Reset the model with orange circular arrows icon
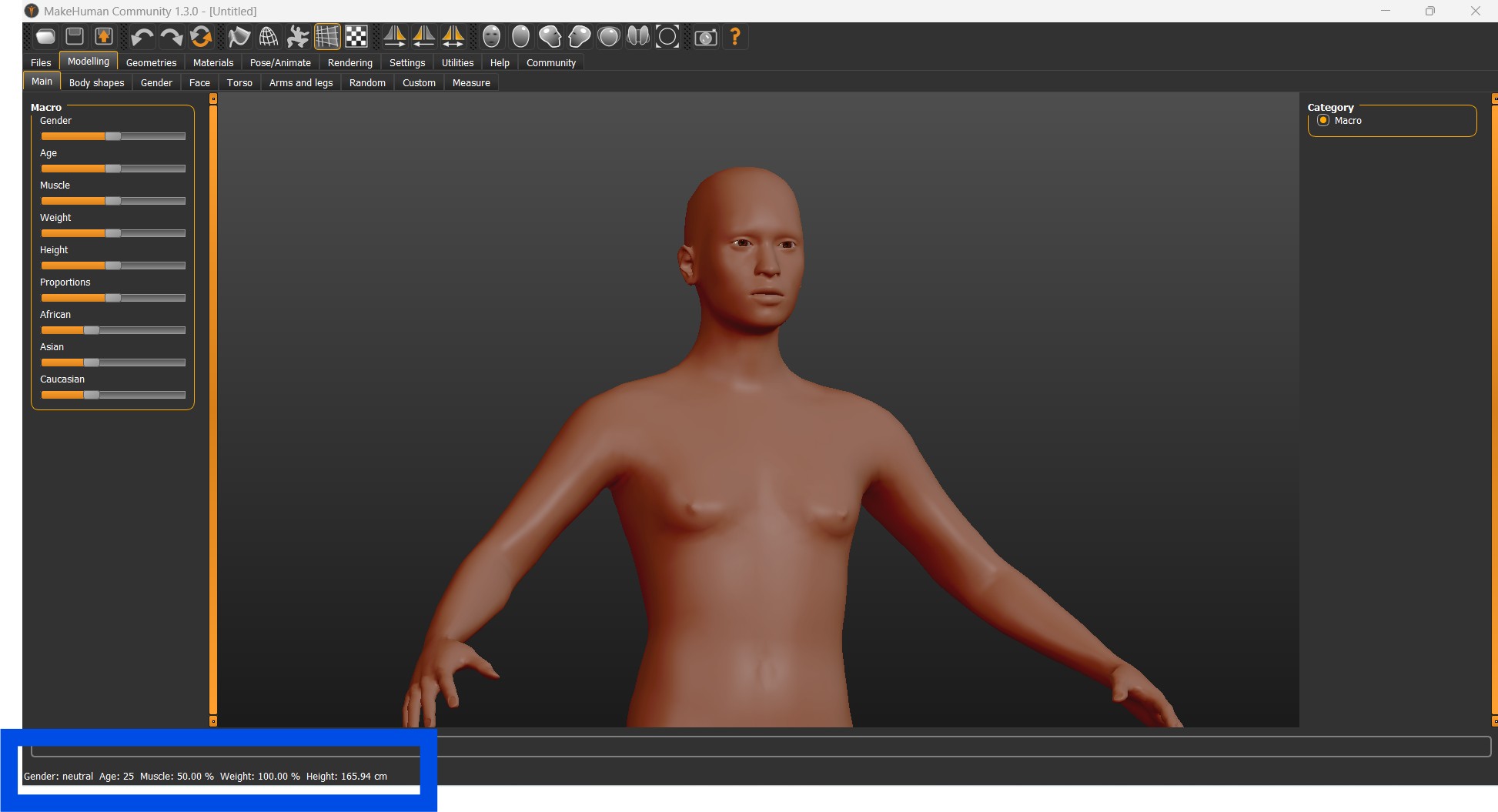Image resolution: width=1498 pixels, height=812 pixels. [201, 36]
